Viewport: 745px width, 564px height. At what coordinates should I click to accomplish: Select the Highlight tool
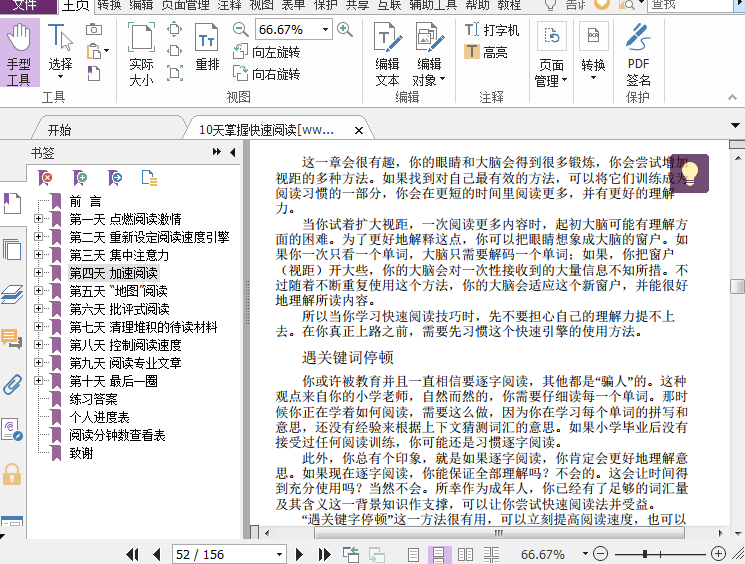point(486,52)
